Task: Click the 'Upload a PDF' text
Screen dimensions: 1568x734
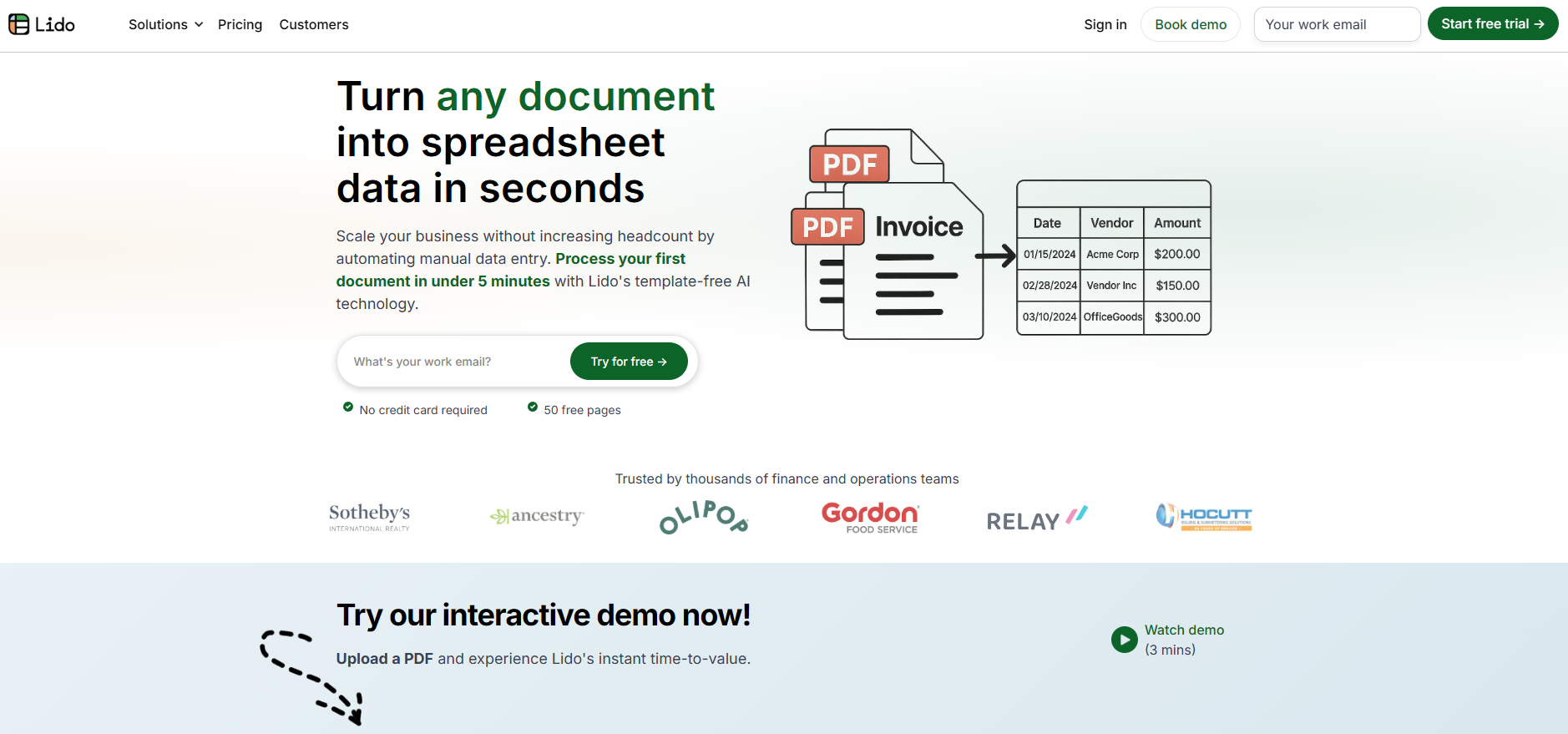Action: 384,659
